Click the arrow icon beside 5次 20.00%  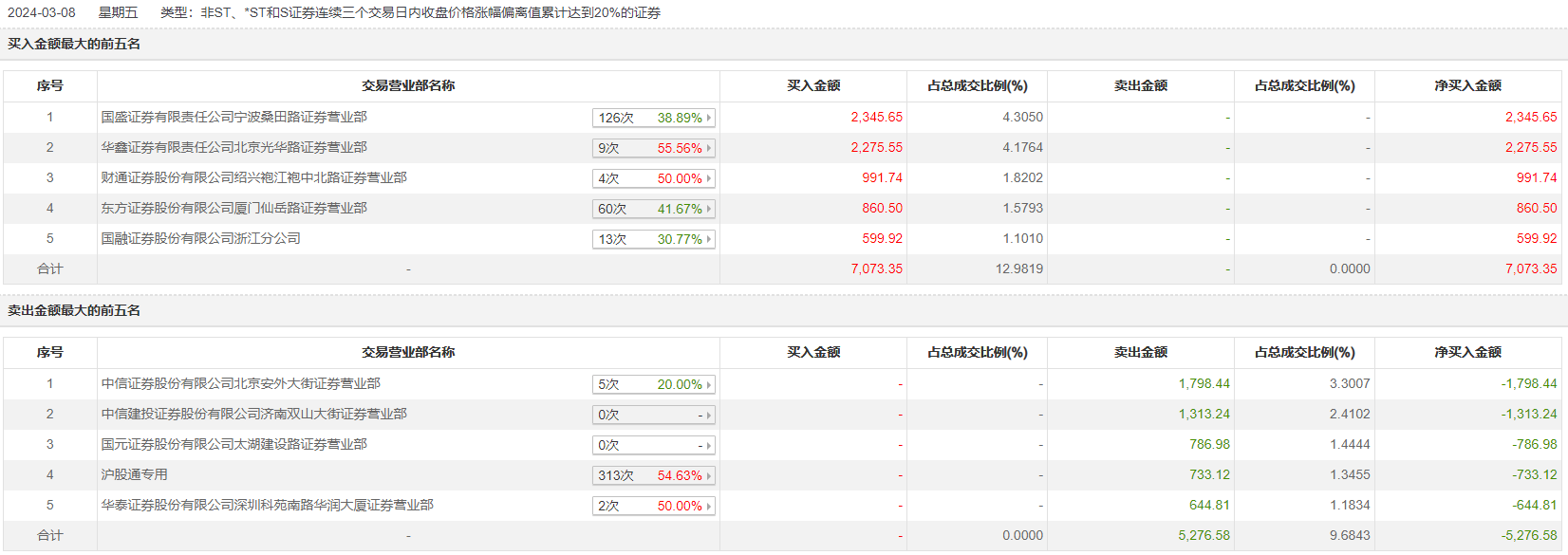(709, 385)
